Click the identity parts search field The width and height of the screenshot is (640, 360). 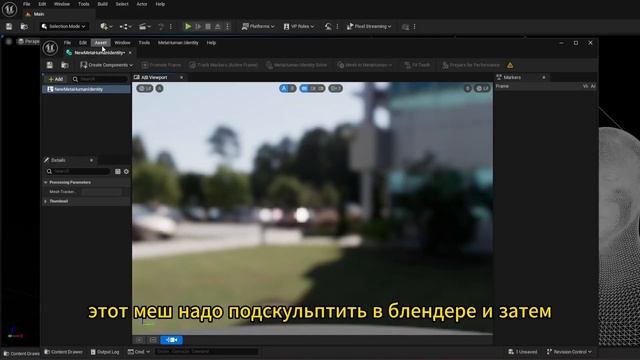pyautogui.click(x=100, y=79)
